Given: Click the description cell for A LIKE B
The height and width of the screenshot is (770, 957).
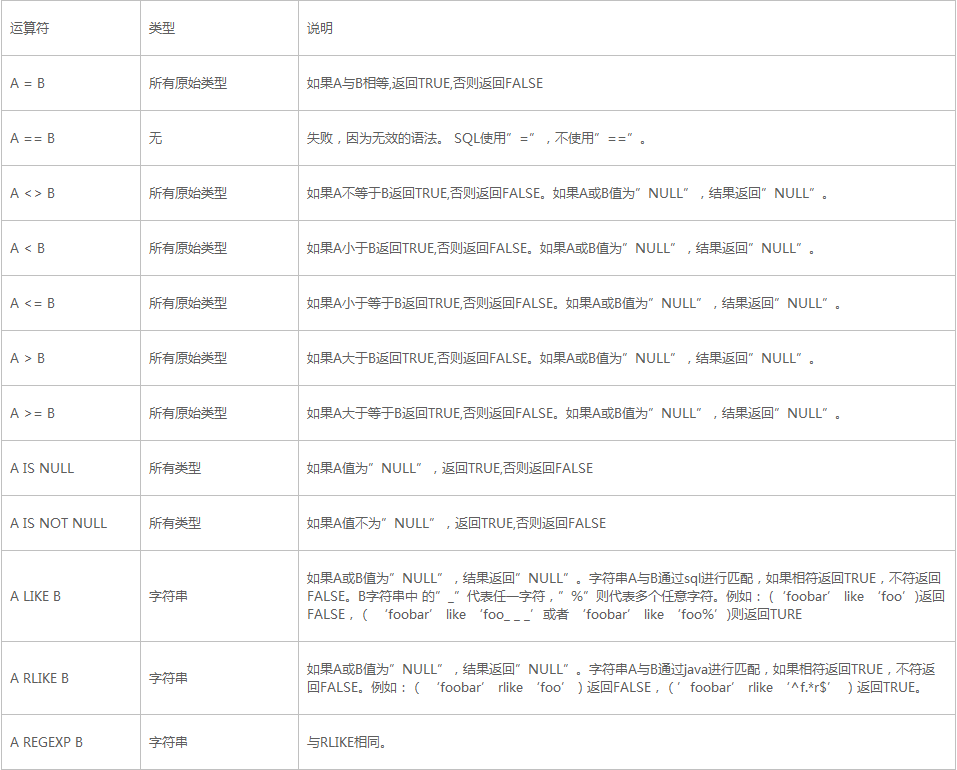Looking at the screenshot, I should point(600,595).
